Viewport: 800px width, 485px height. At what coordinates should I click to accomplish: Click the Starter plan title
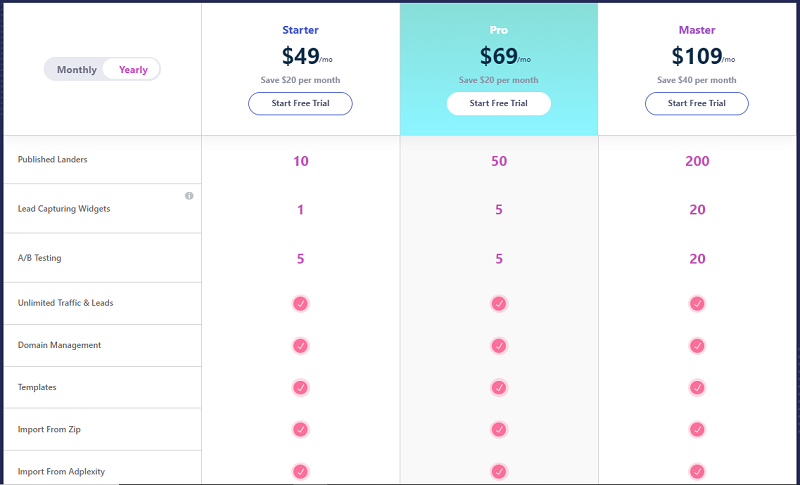pos(301,30)
